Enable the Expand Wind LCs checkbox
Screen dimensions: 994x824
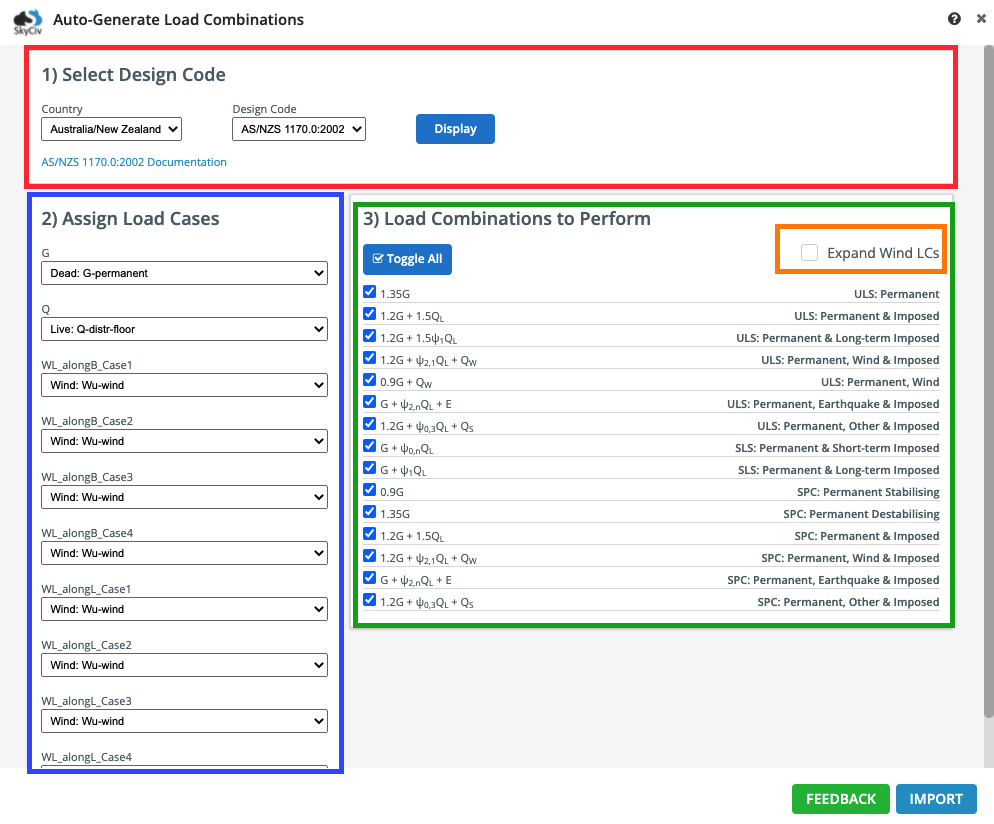(x=809, y=253)
